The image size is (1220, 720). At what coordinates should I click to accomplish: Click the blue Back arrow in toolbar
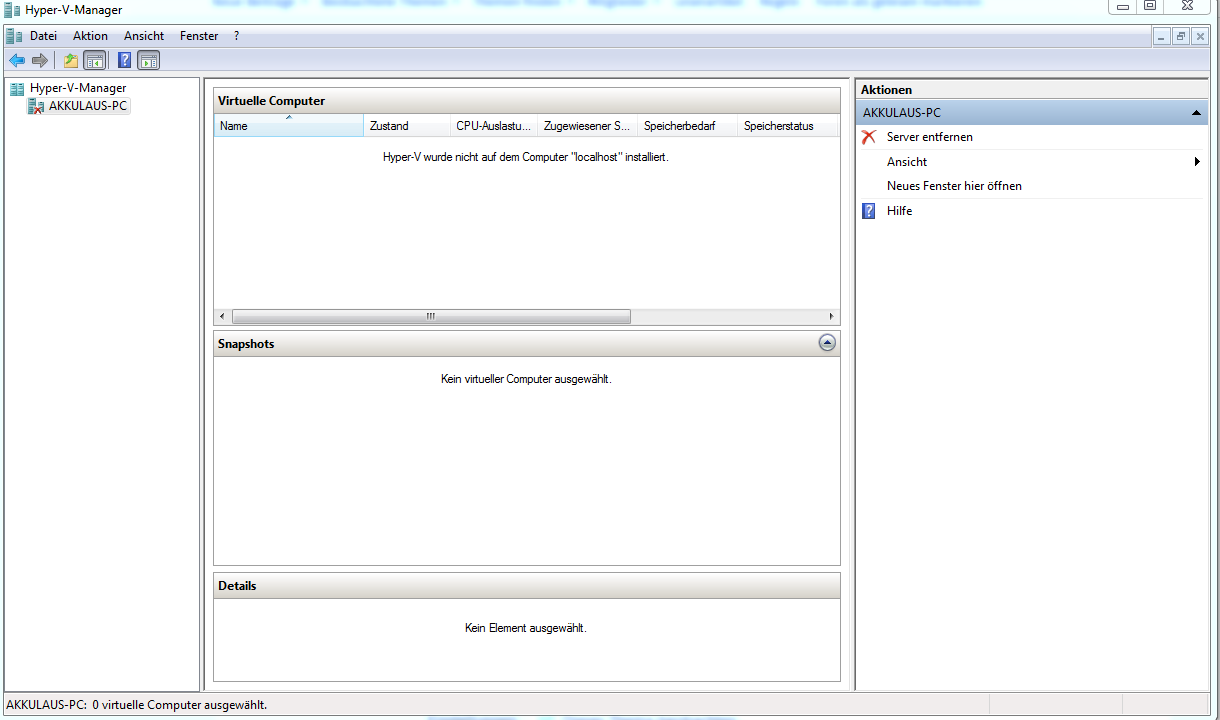[17, 60]
